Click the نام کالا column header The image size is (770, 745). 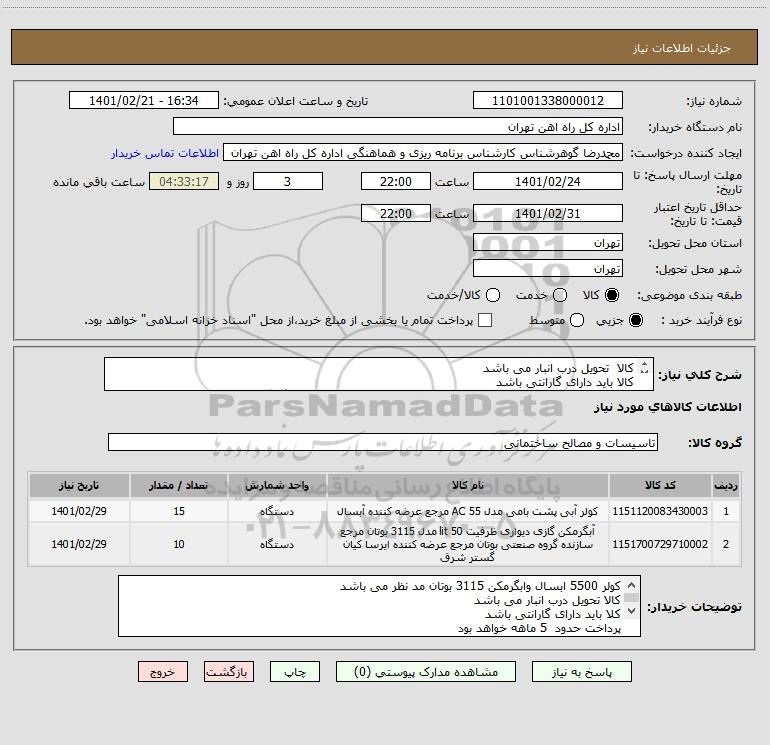point(468,485)
